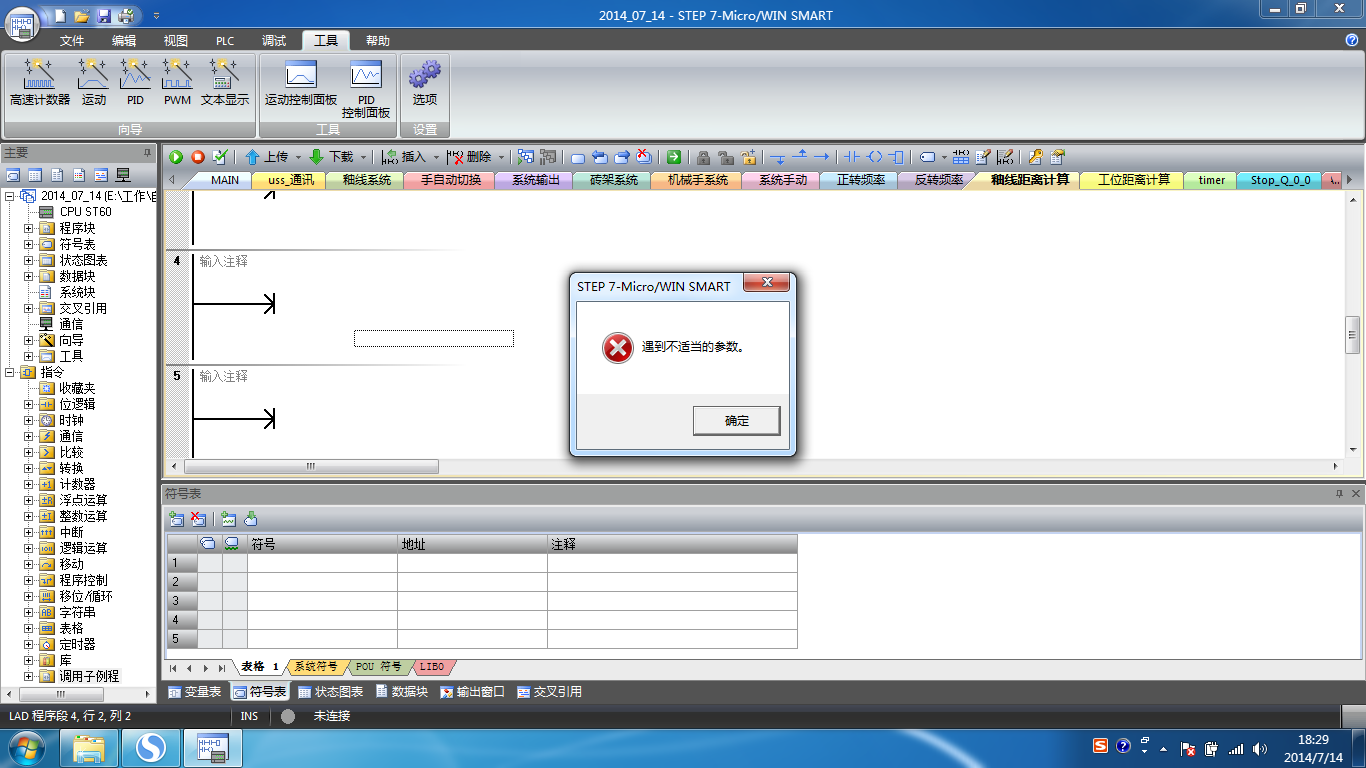Open the PLC ribbon tab
The image size is (1366, 768).
click(x=225, y=41)
